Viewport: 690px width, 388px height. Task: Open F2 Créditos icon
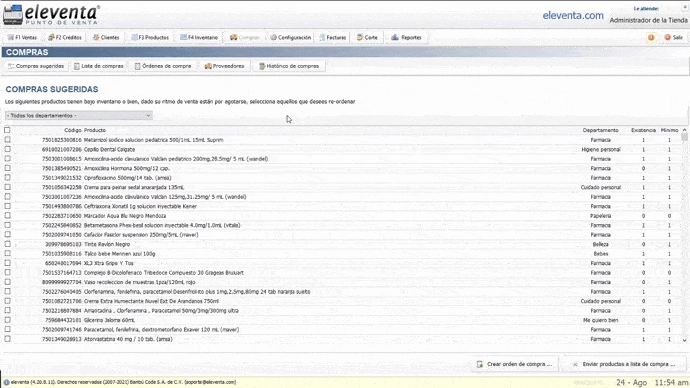pyautogui.click(x=51, y=37)
